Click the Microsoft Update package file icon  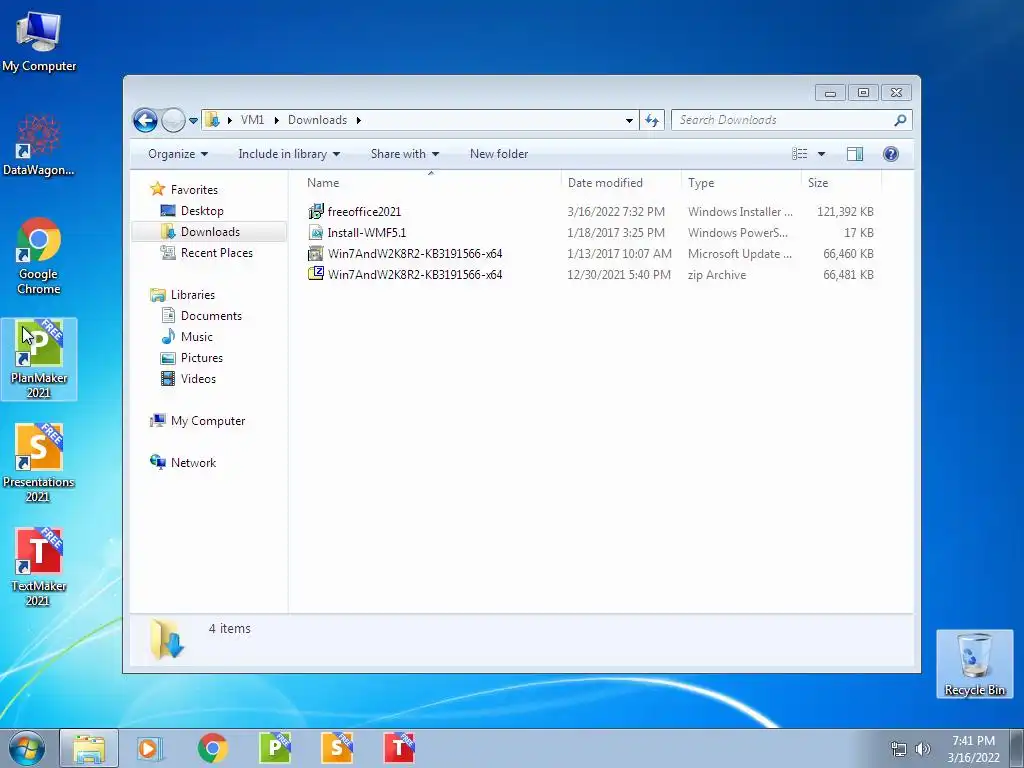(315, 253)
